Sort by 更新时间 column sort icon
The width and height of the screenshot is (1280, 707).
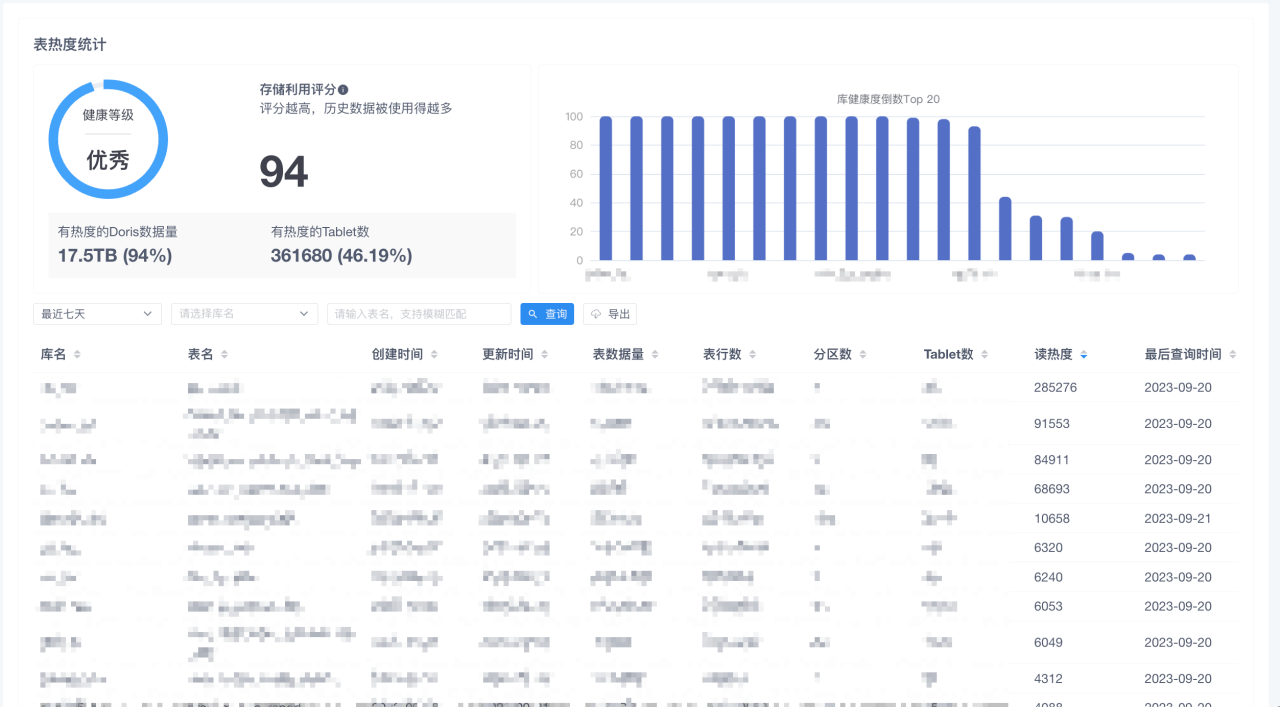click(543, 355)
